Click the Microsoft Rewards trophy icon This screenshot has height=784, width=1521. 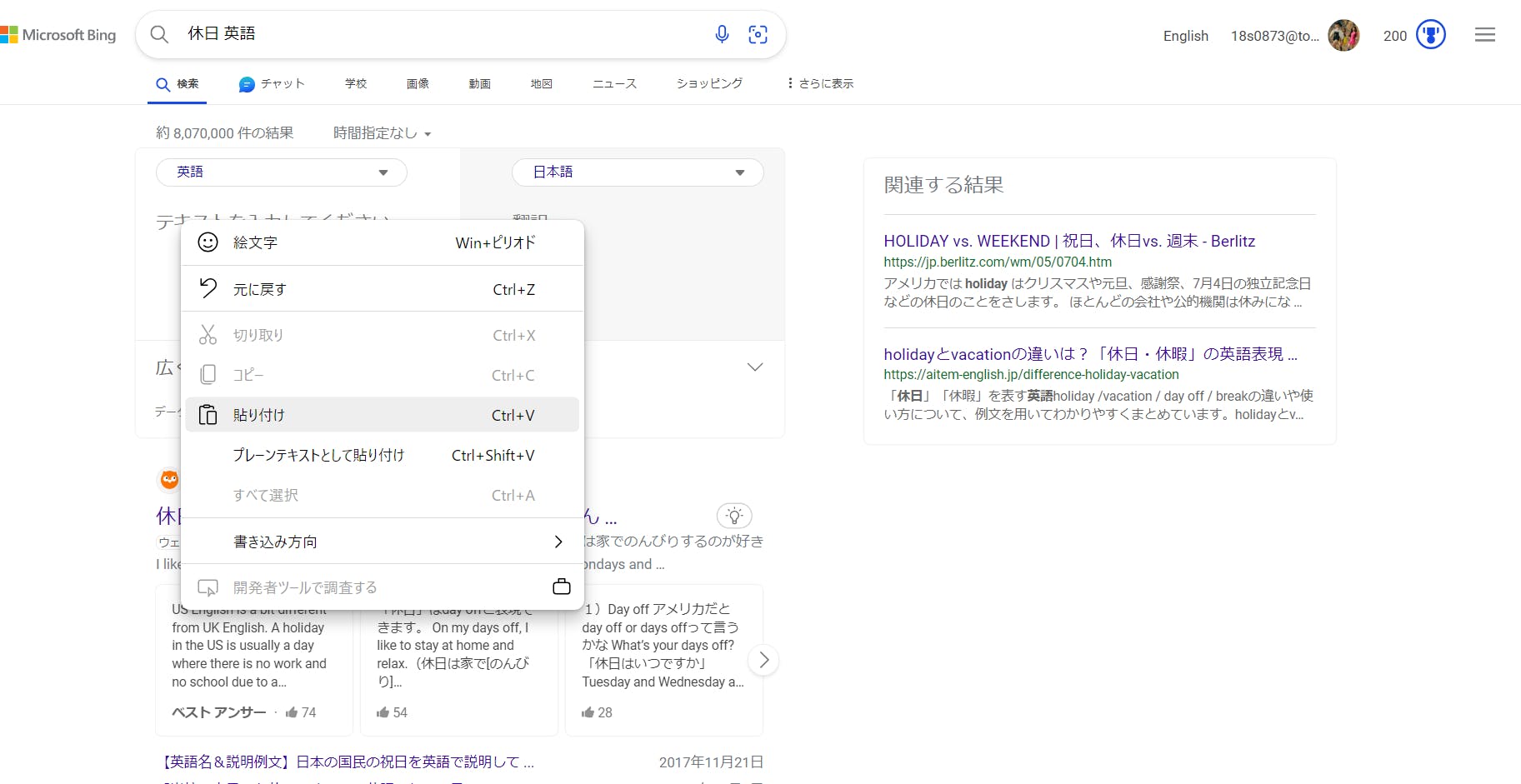point(1430,35)
